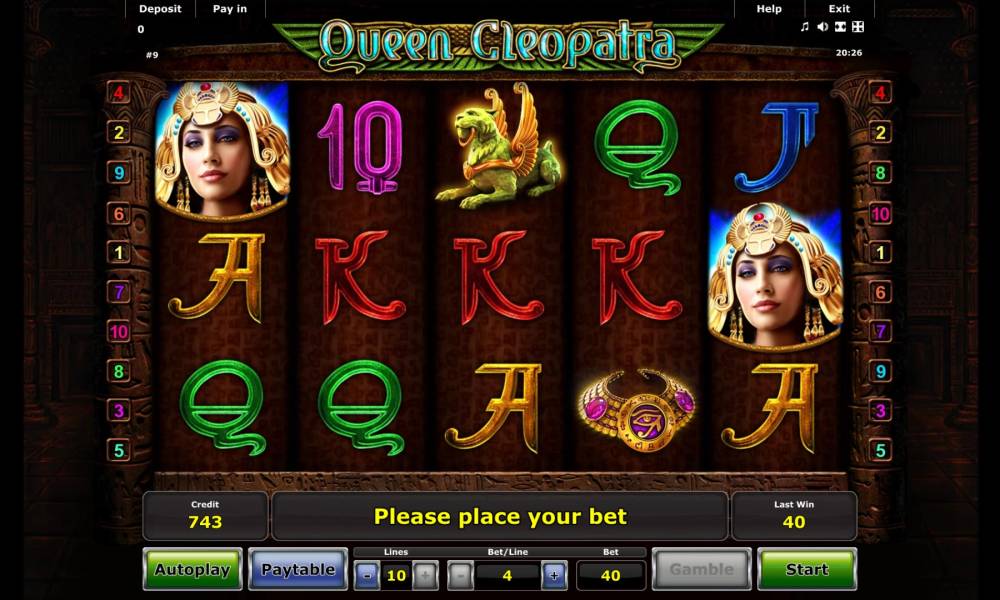Open the Help menu item
The height and width of the screenshot is (600, 1000).
click(768, 9)
